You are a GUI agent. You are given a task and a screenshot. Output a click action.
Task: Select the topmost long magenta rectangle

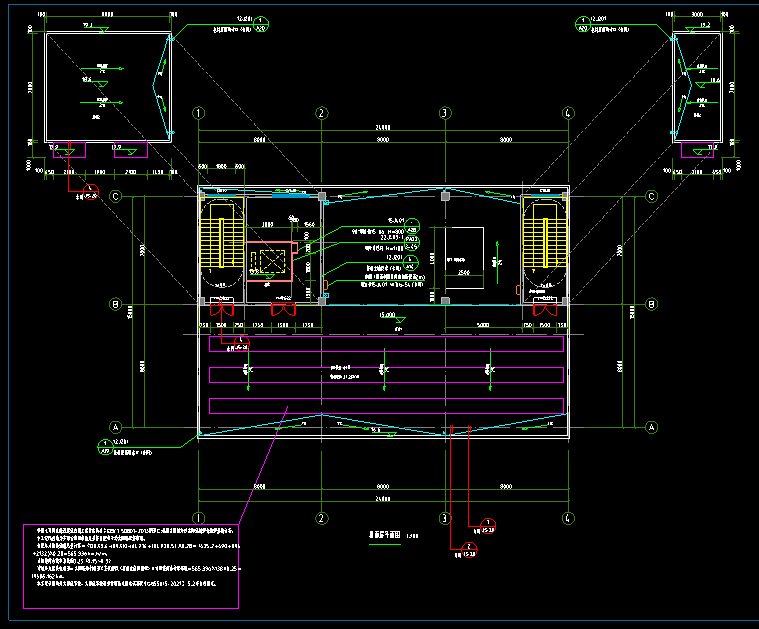point(385,343)
